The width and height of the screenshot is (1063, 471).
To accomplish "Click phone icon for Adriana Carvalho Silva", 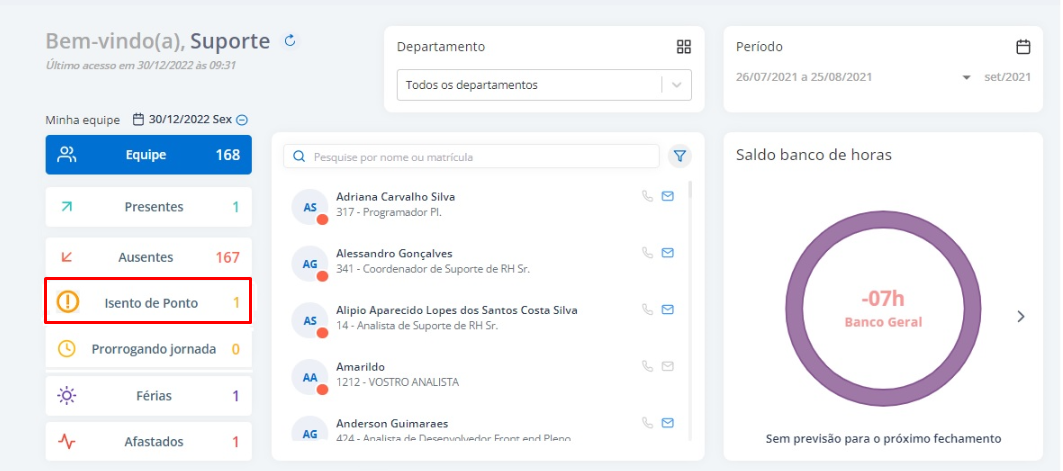I will pos(647,196).
